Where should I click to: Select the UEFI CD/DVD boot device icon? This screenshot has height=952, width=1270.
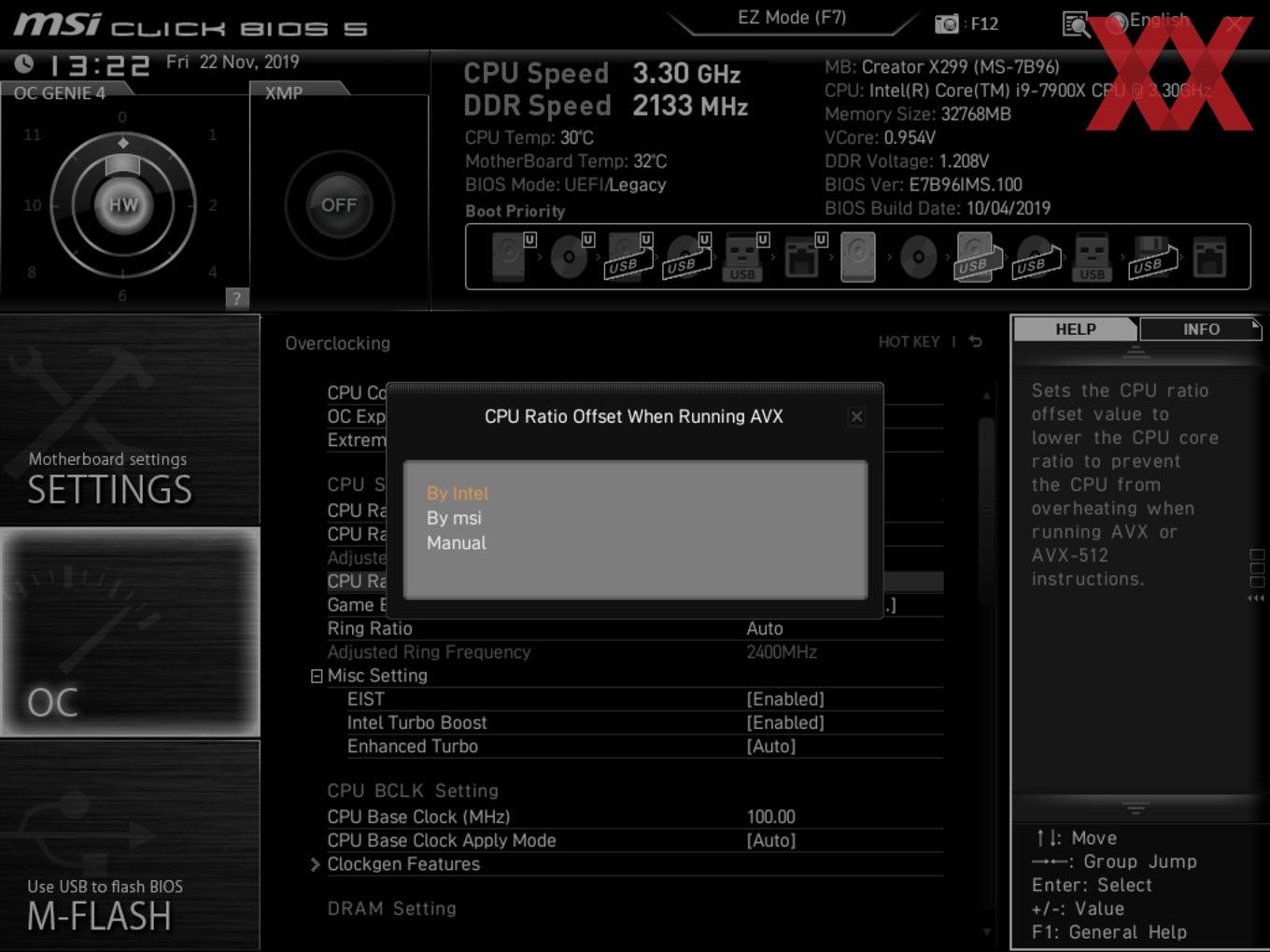click(571, 257)
